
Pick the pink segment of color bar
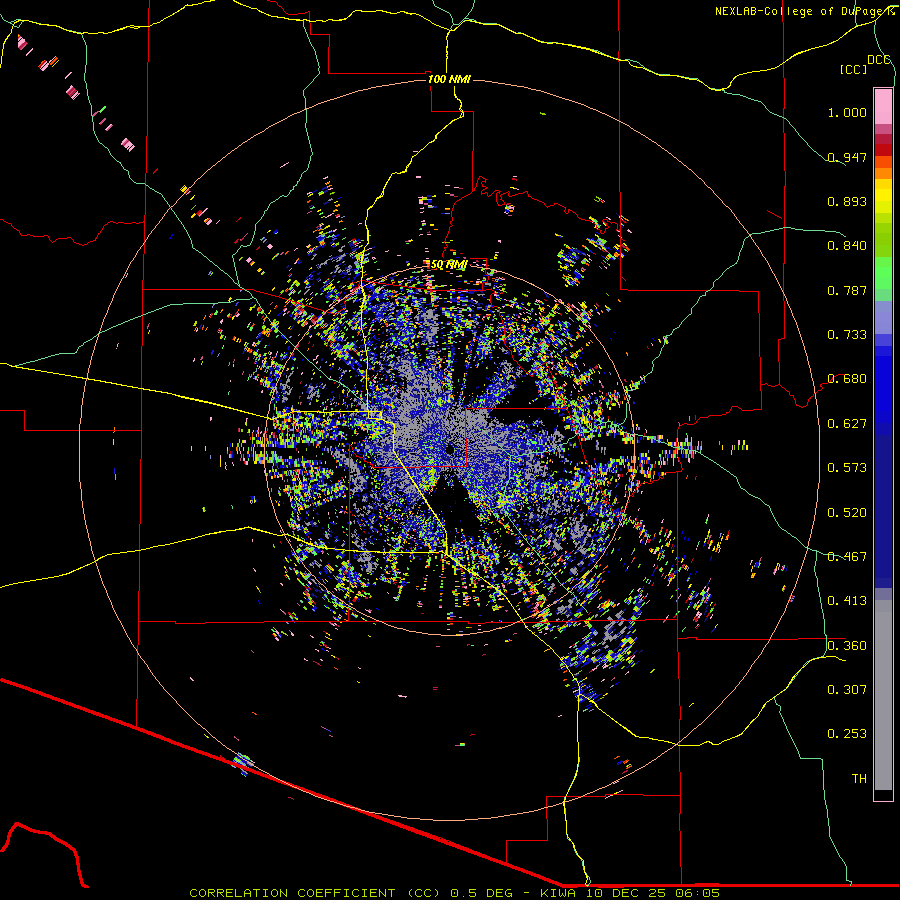[883, 107]
